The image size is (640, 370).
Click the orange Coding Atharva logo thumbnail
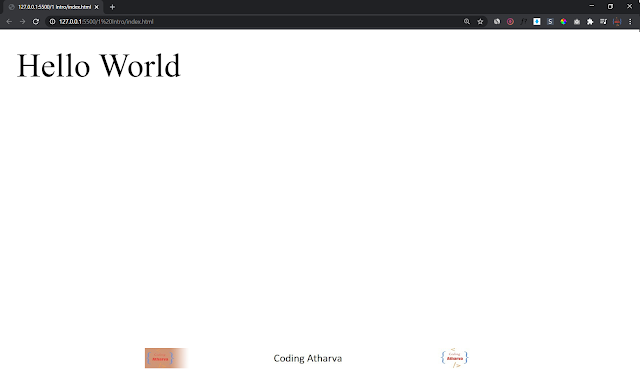coord(166,358)
